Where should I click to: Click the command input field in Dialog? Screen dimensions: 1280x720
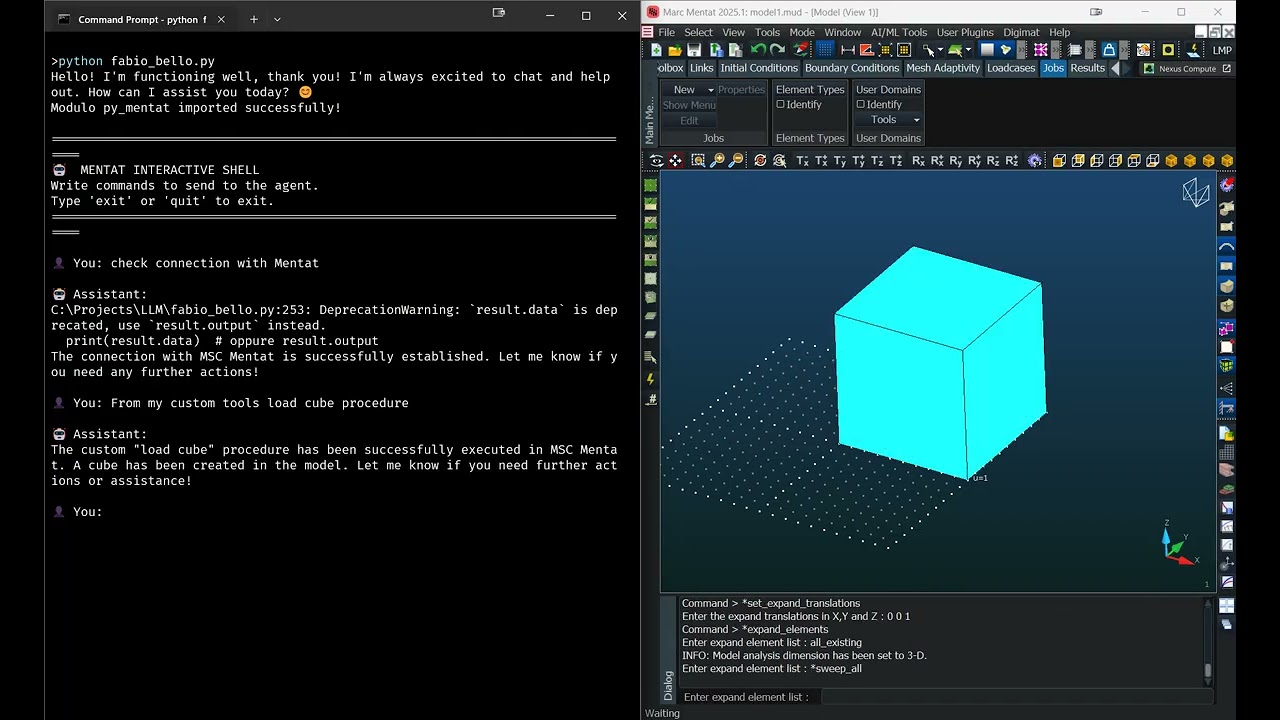1015,696
